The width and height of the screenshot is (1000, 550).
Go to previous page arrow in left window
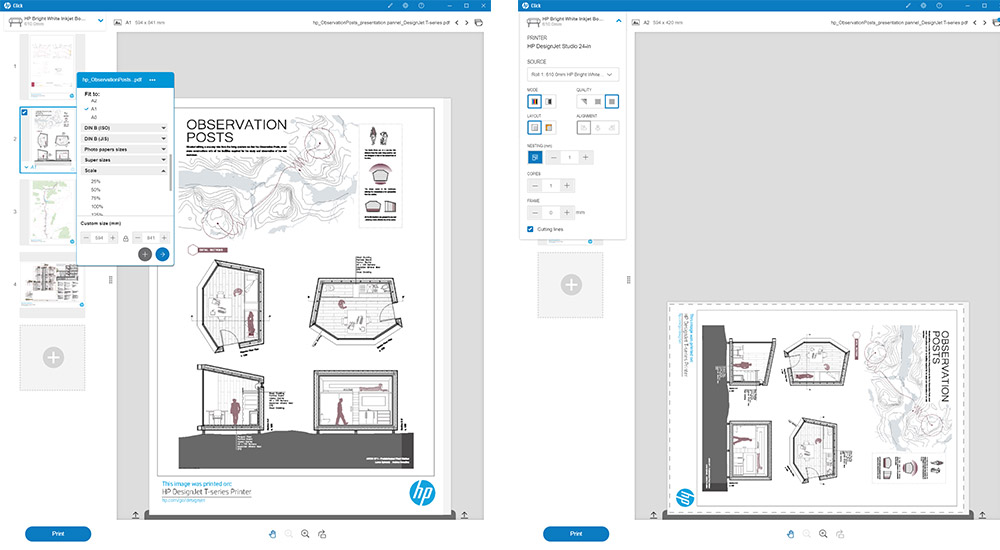(457, 22)
